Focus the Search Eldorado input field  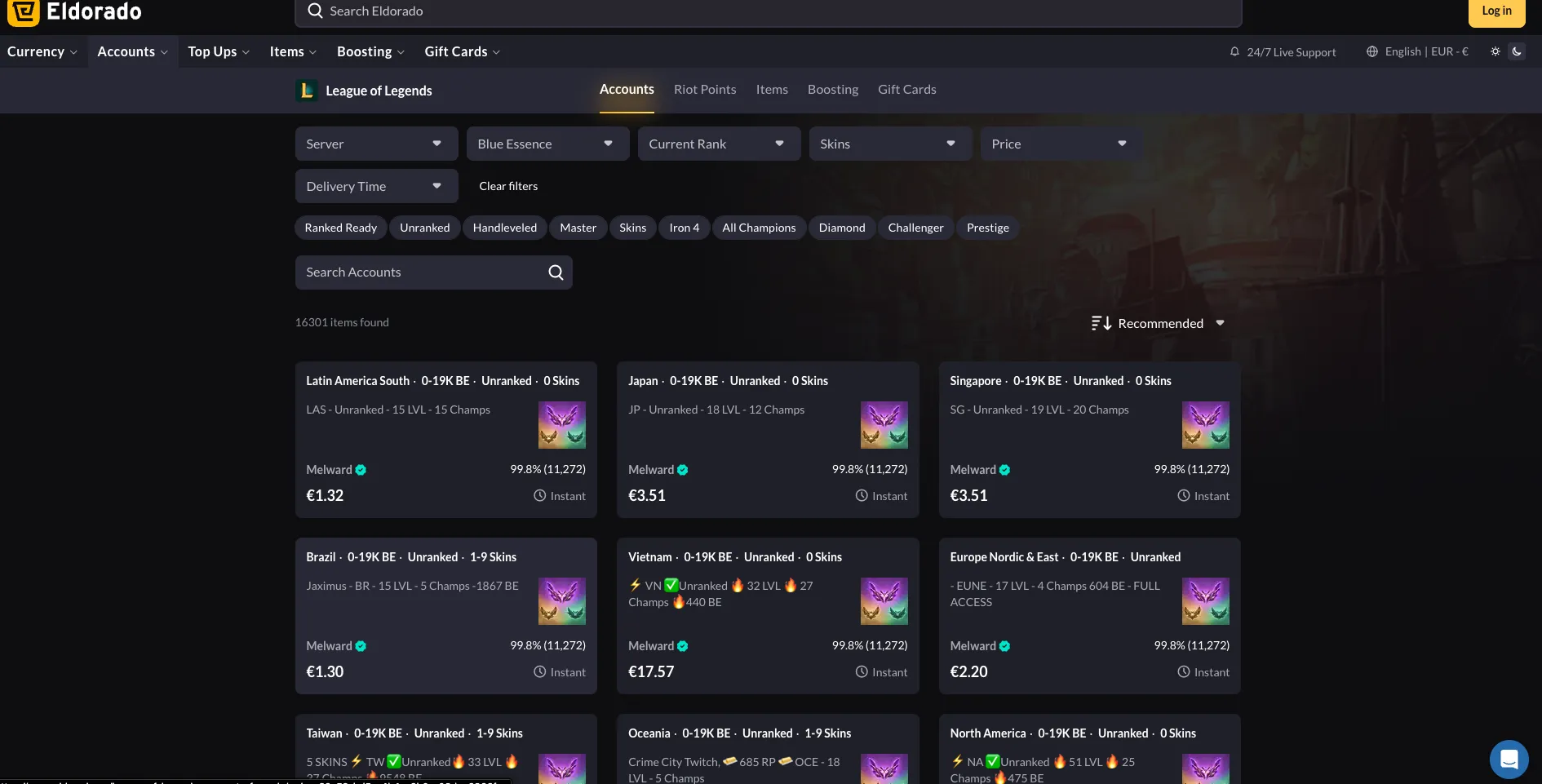pyautogui.click(x=769, y=11)
